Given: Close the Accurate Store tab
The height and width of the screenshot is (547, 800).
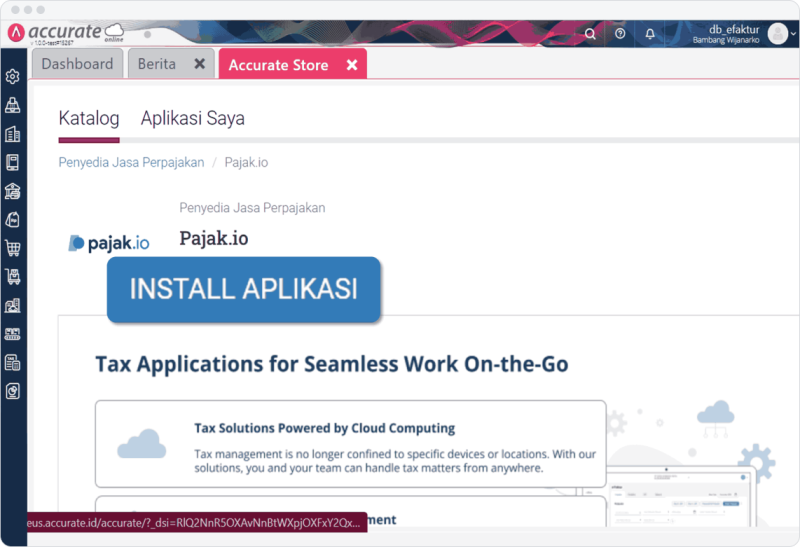Looking at the screenshot, I should [x=352, y=65].
